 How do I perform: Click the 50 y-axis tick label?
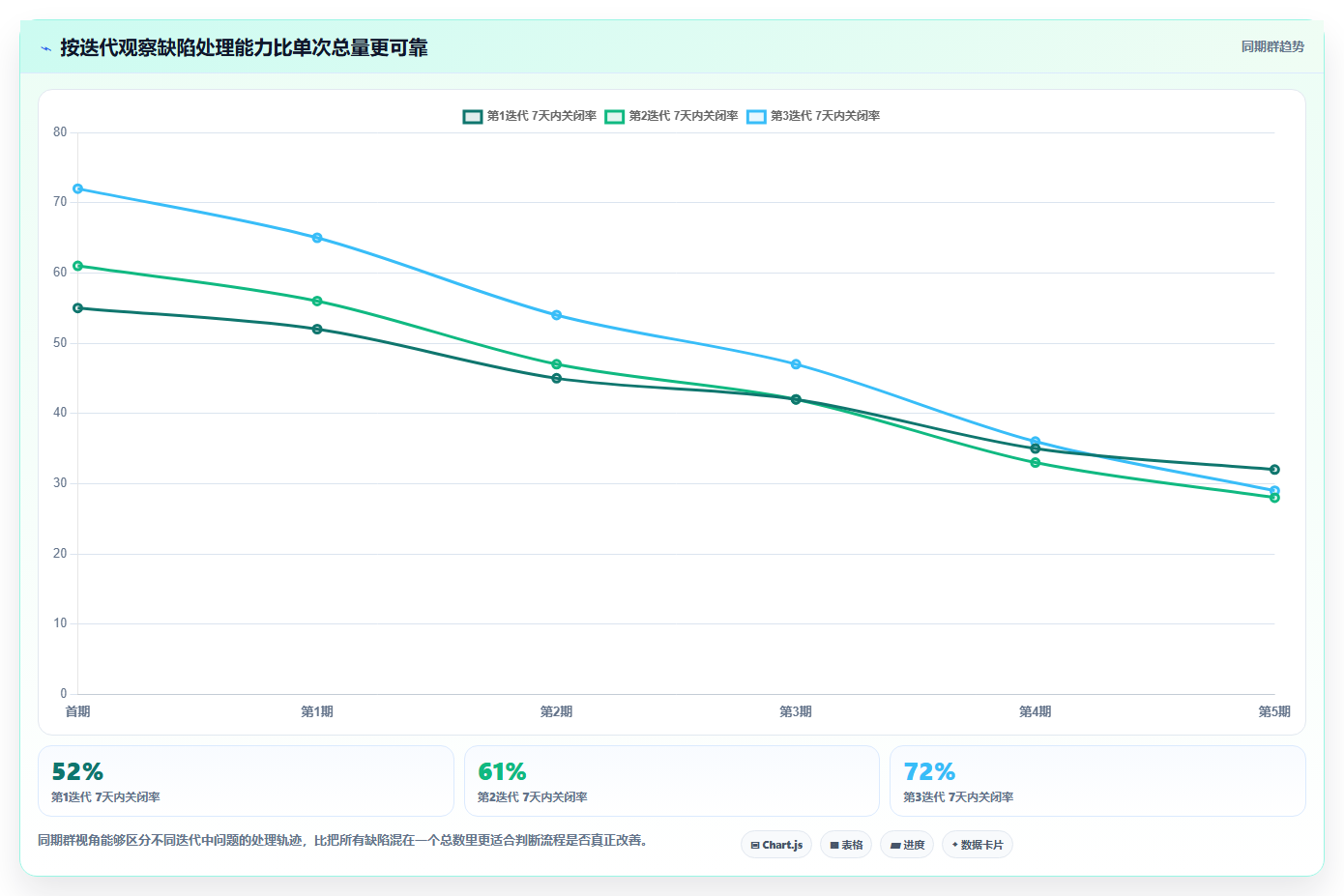tap(60, 343)
